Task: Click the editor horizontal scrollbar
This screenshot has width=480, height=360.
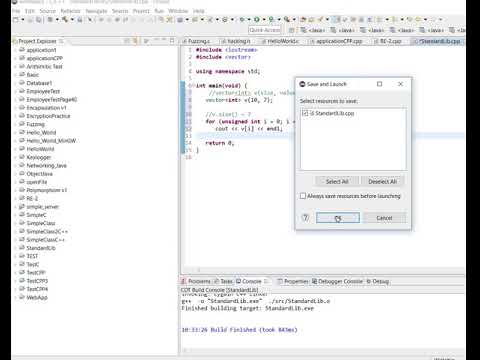Action: pos(322,270)
